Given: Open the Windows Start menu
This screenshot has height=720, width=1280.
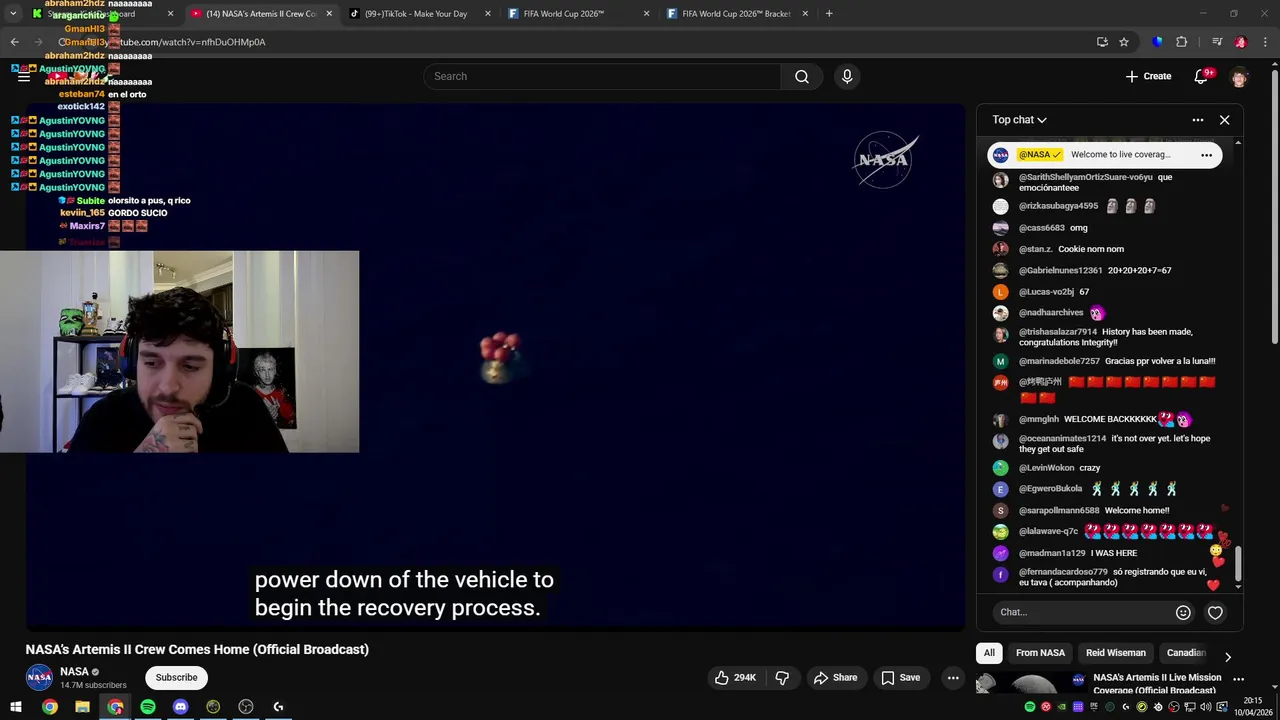Looking at the screenshot, I should point(16,707).
